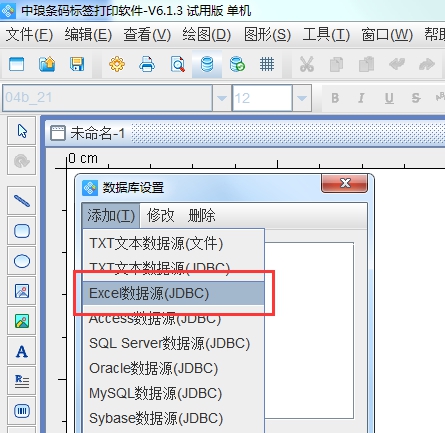Select the insert image tool
The height and width of the screenshot is (433, 445).
pos(22,291)
